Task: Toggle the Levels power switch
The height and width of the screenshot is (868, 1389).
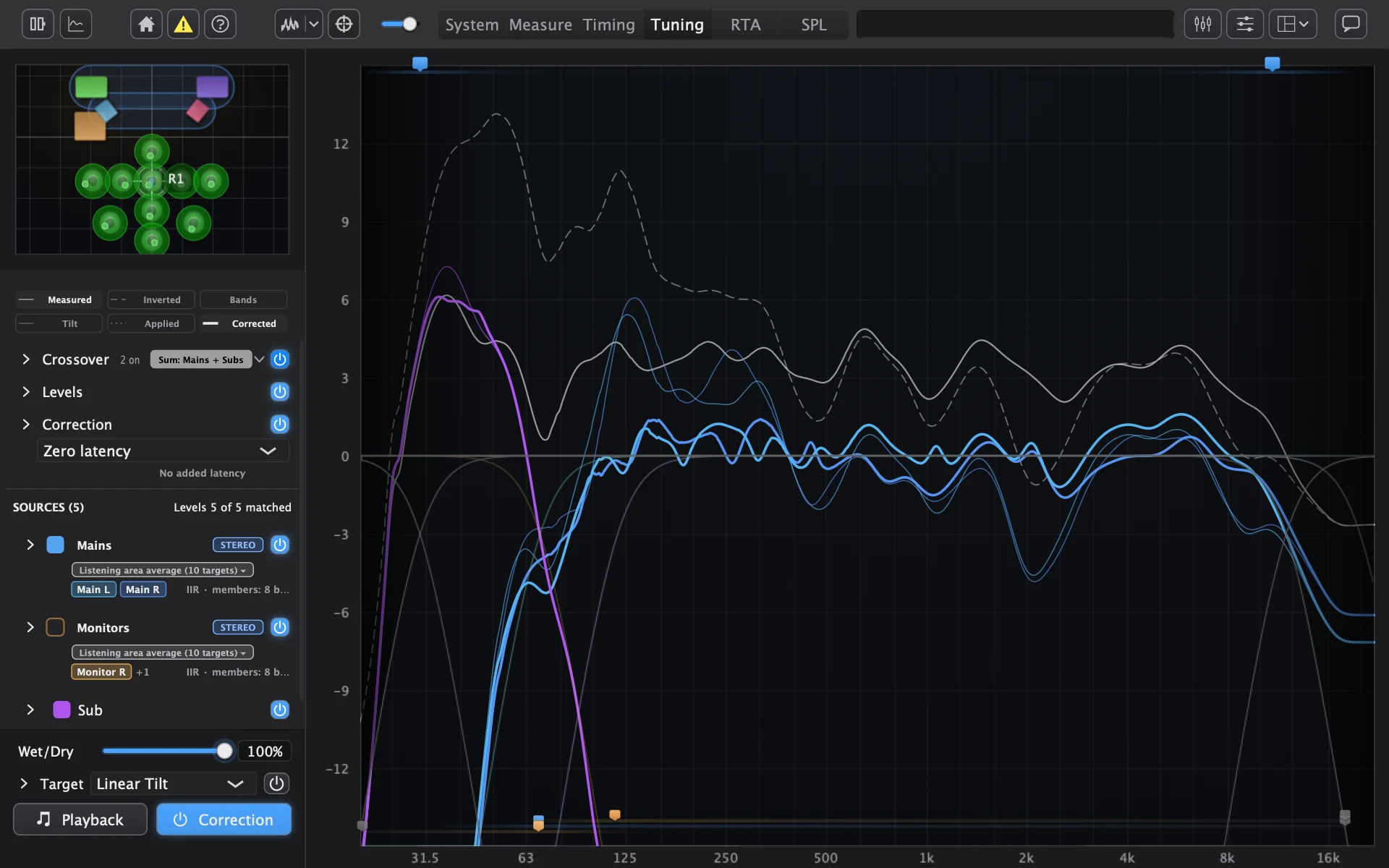Action: (x=280, y=392)
